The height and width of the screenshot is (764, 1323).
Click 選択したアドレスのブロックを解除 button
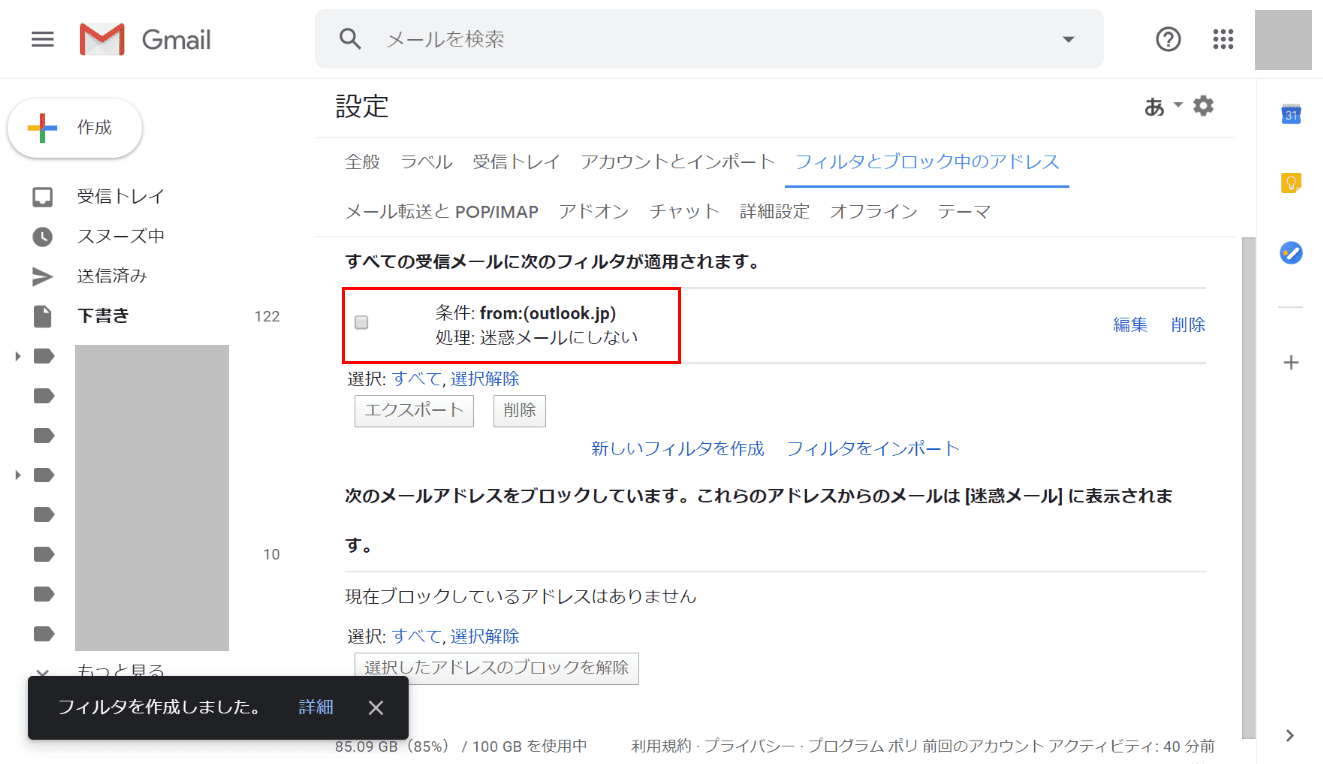click(497, 667)
